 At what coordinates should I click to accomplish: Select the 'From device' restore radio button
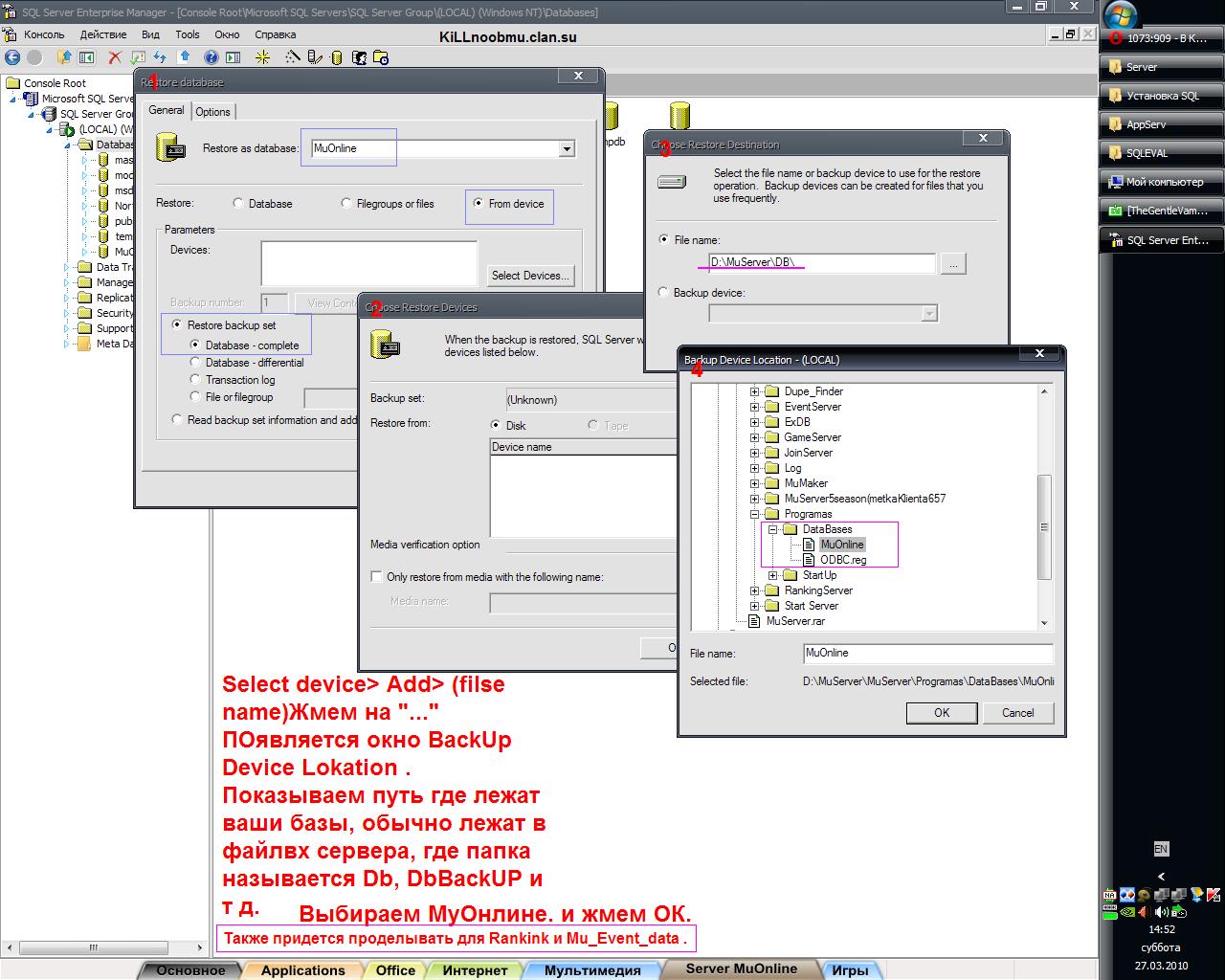479,204
